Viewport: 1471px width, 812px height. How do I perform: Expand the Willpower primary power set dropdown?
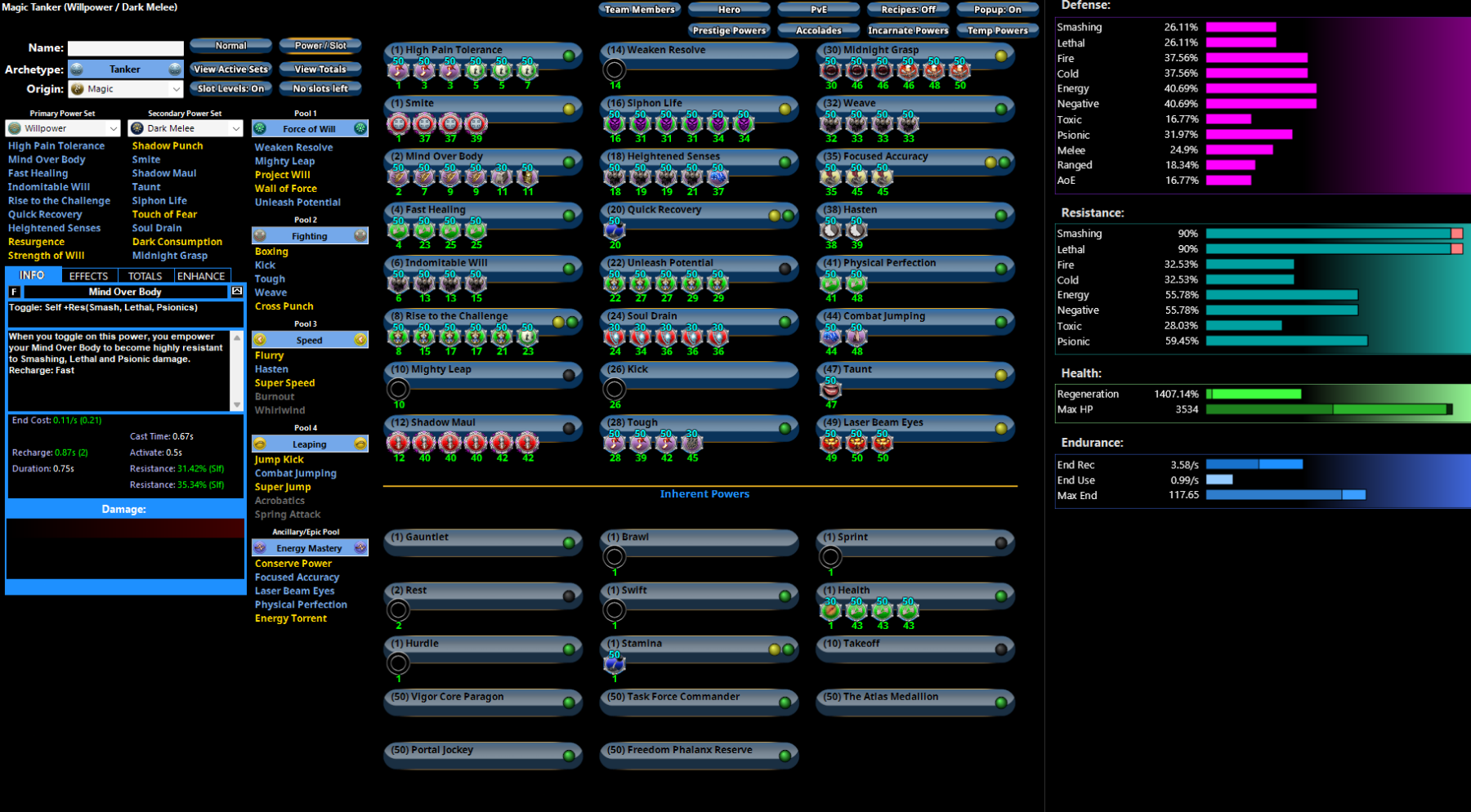point(63,128)
